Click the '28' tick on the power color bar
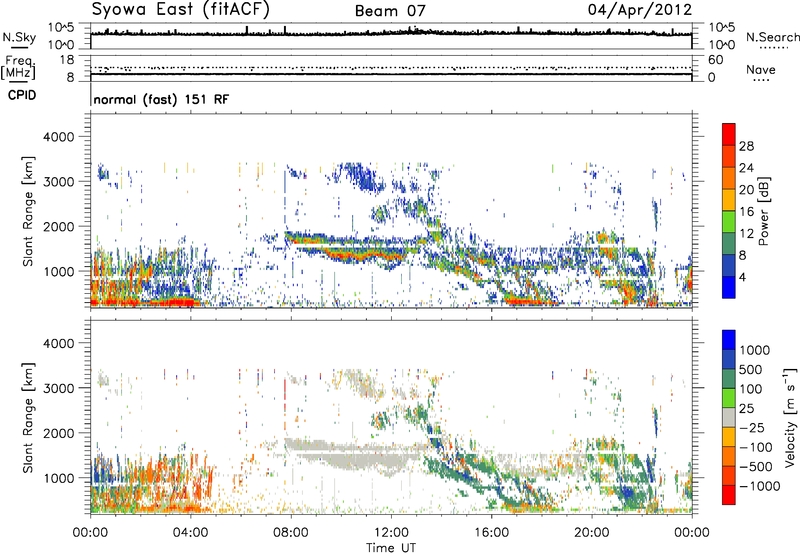800x554 pixels. 746,146
